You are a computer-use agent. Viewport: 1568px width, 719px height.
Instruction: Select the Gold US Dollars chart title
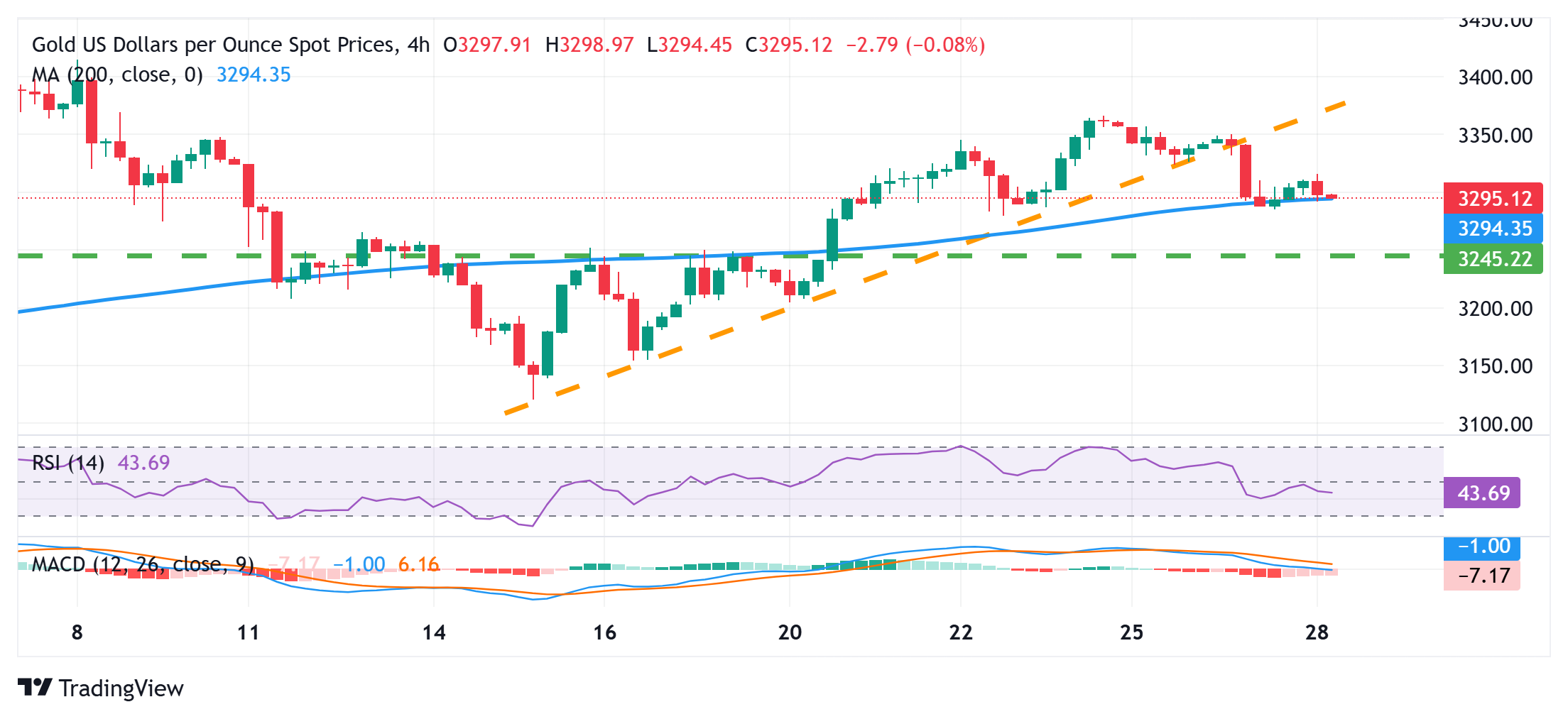click(231, 45)
